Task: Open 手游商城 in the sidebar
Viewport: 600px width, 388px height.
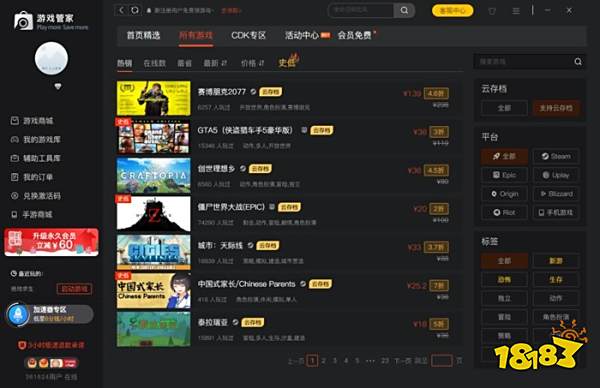Action: click(32, 214)
